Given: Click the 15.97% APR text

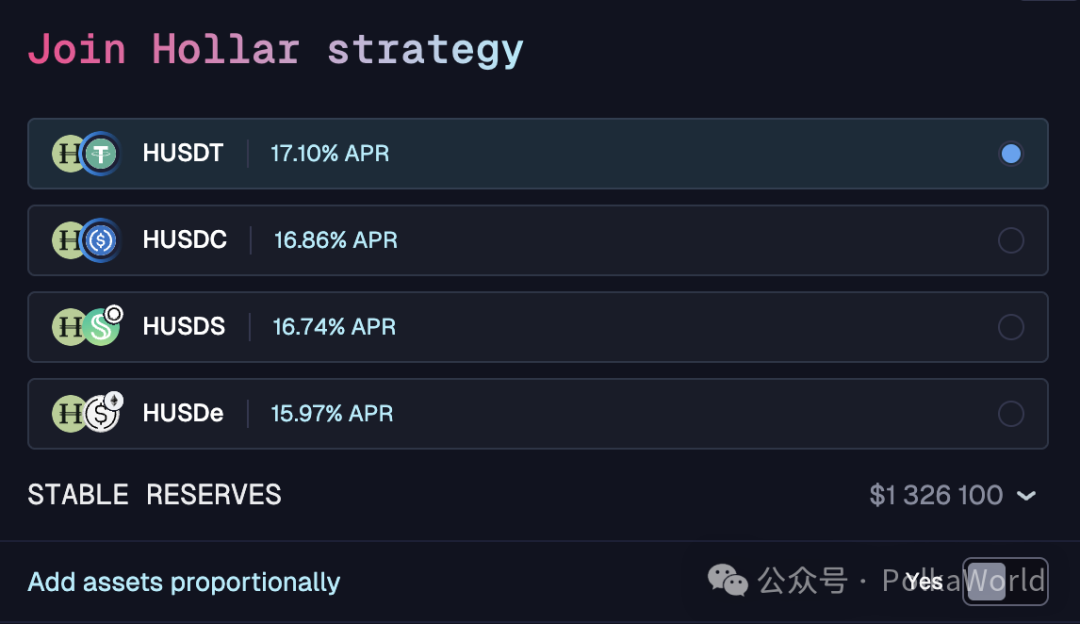Looking at the screenshot, I should coord(332,413).
